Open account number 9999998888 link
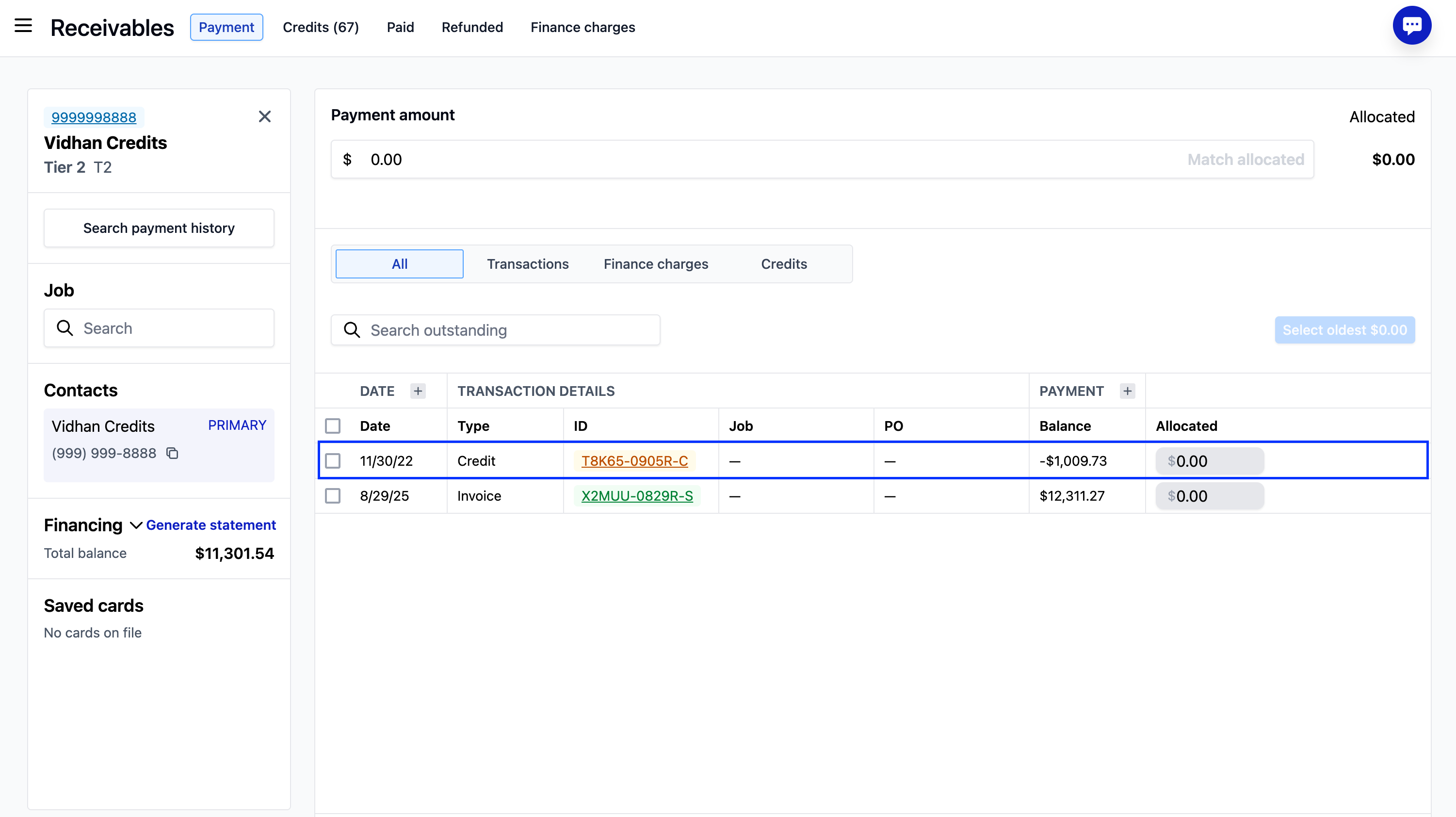 (94, 117)
